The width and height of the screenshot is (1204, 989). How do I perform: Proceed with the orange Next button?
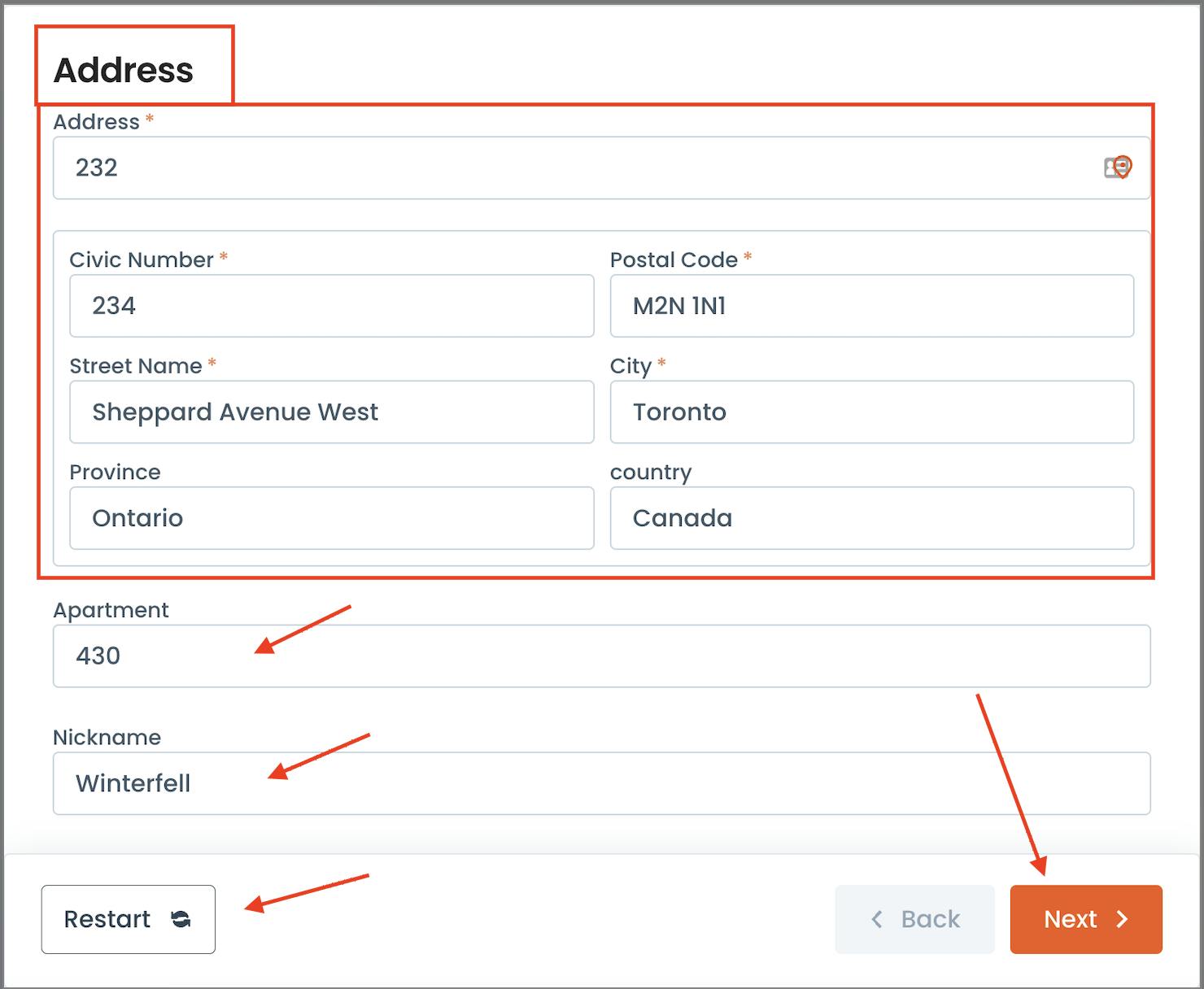pyautogui.click(x=1086, y=919)
